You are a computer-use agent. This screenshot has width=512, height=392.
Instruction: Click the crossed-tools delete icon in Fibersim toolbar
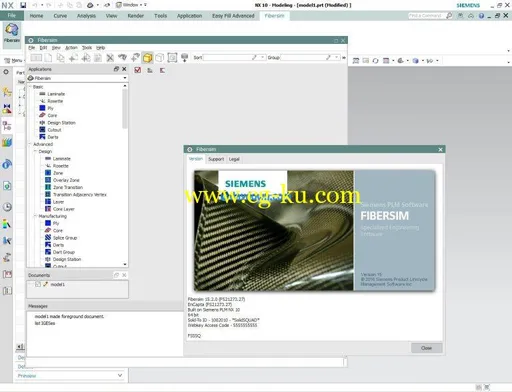coord(110,58)
